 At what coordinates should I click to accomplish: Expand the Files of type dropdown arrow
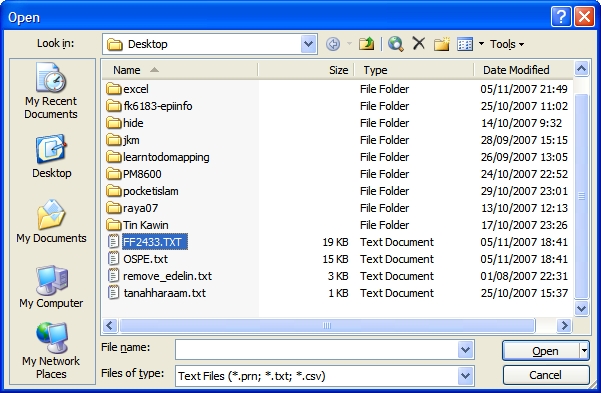point(465,376)
